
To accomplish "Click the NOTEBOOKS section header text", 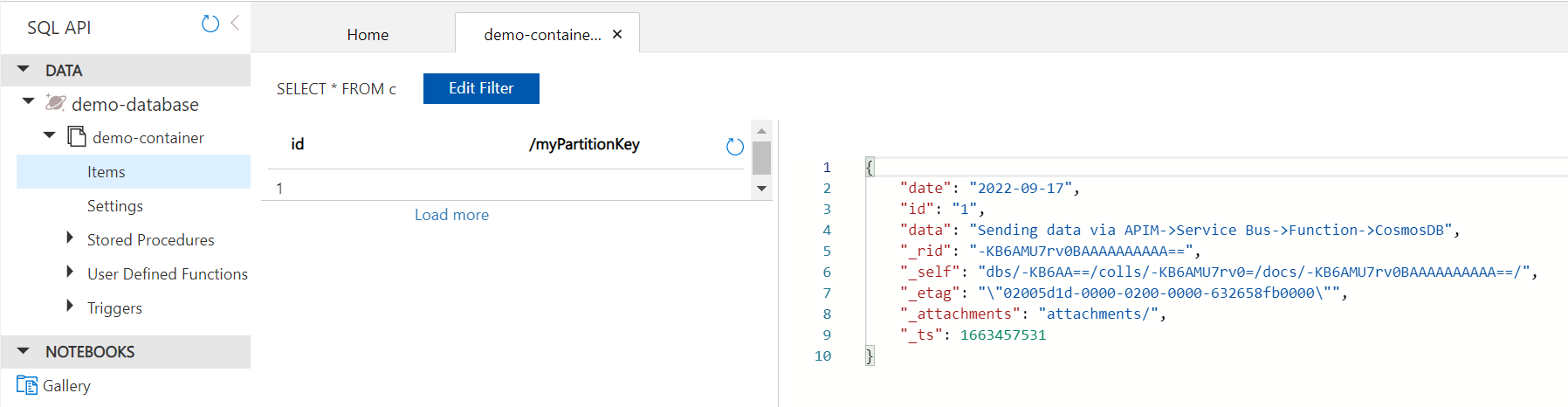I will tap(90, 352).
